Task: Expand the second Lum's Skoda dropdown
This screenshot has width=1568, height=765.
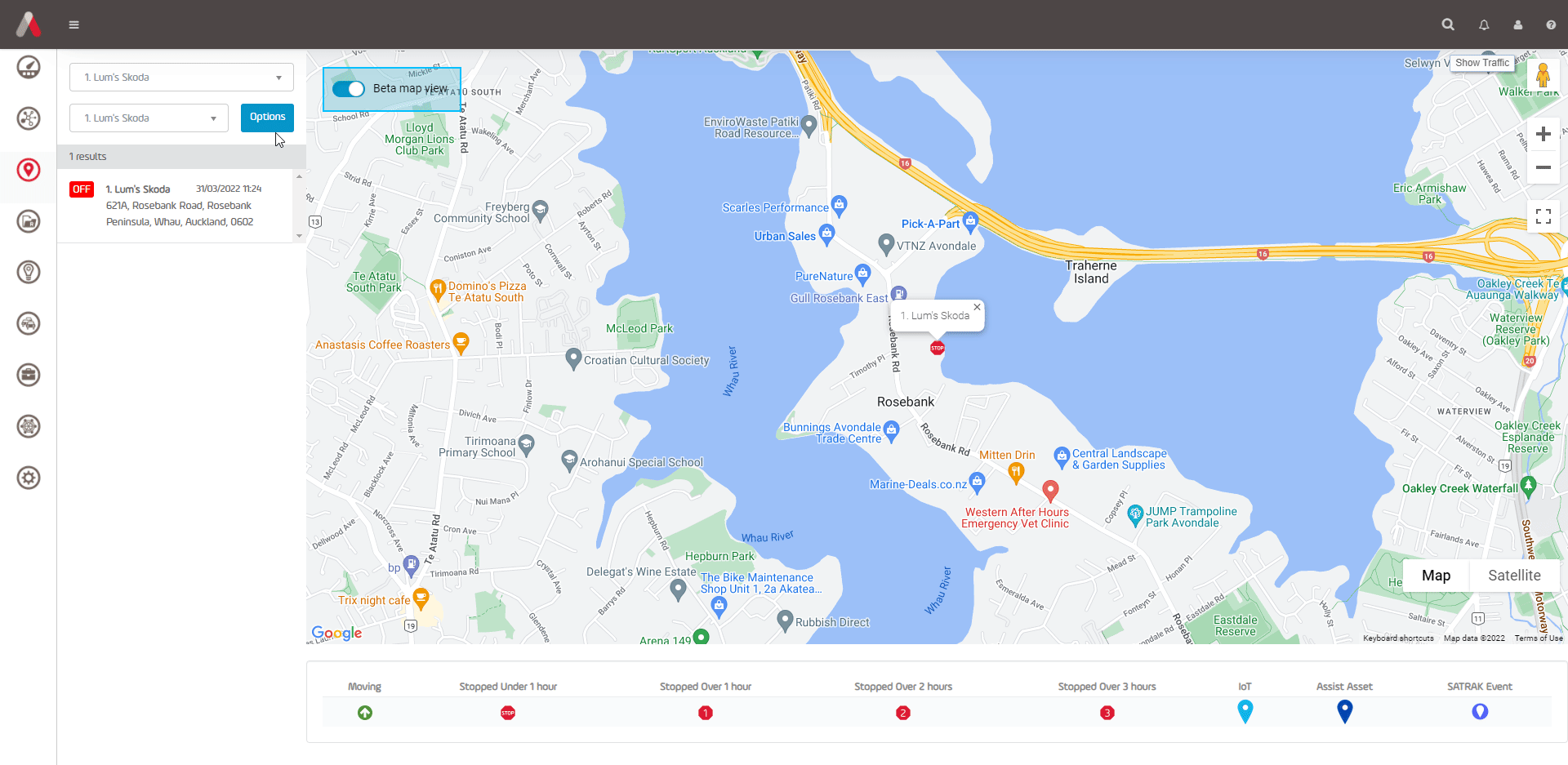Action: click(149, 118)
